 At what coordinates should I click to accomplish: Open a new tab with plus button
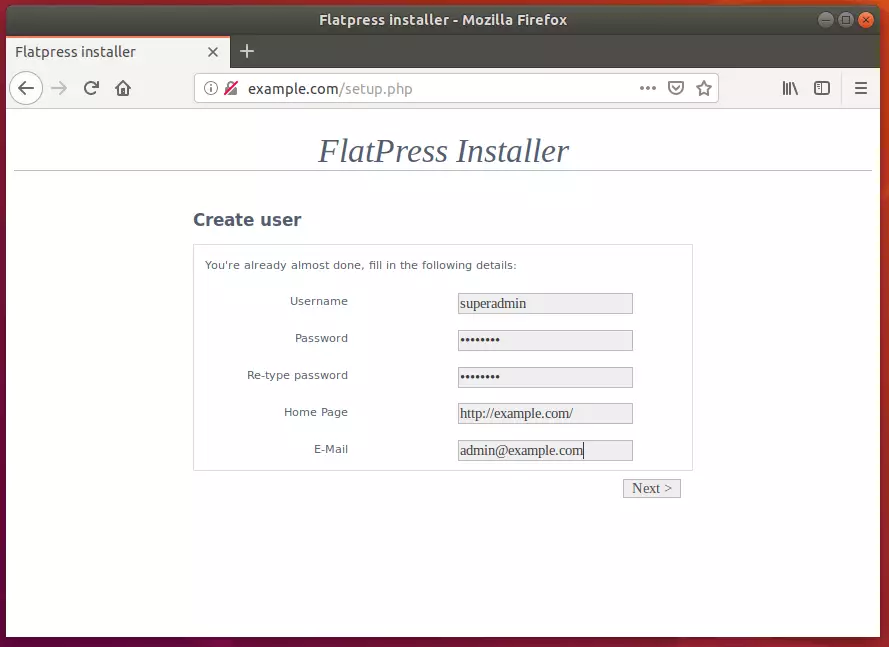pyautogui.click(x=247, y=51)
